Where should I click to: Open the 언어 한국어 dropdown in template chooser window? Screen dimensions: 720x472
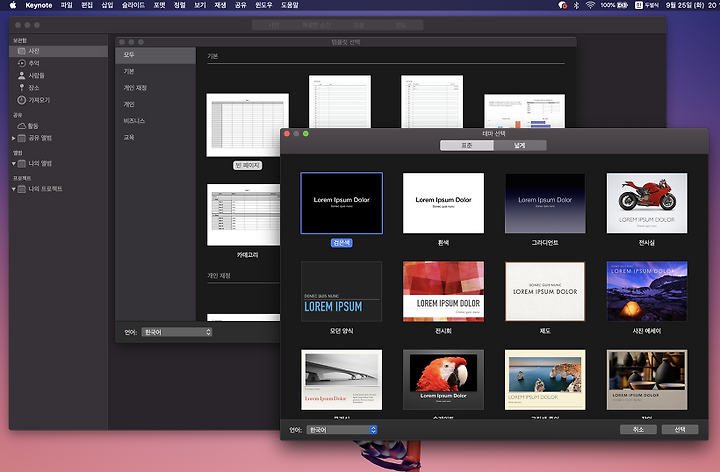pyautogui.click(x=177, y=332)
